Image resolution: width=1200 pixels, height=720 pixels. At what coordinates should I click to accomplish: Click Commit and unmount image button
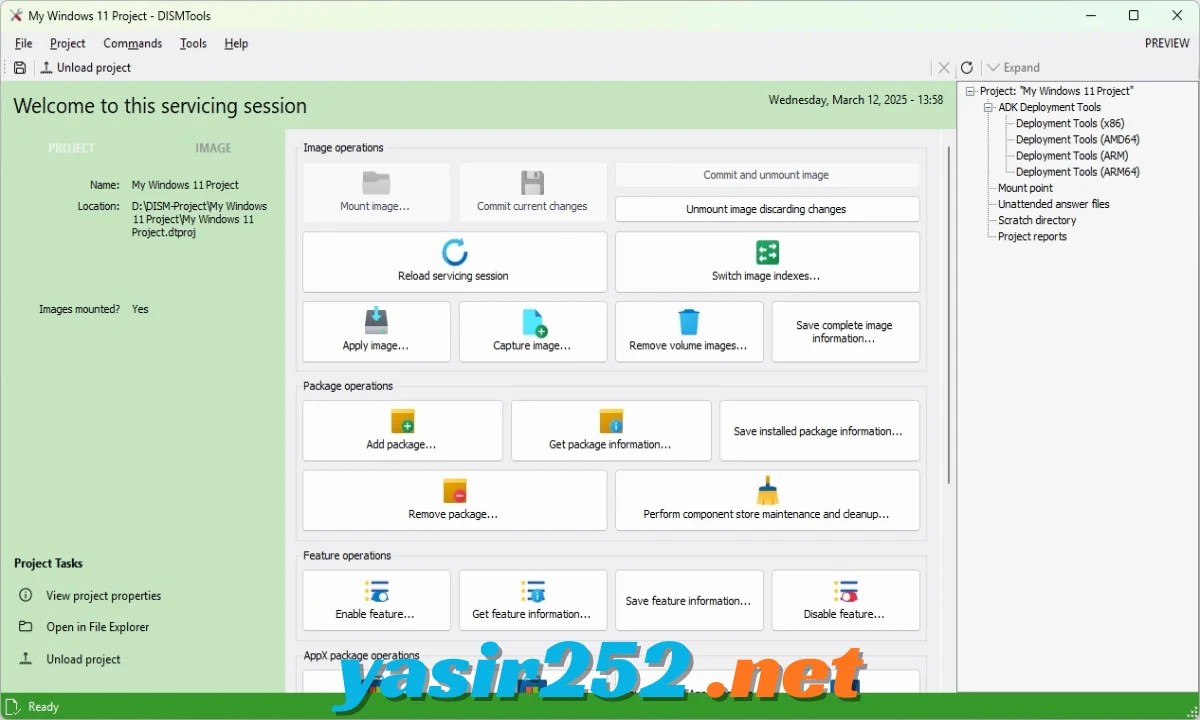coord(767,175)
